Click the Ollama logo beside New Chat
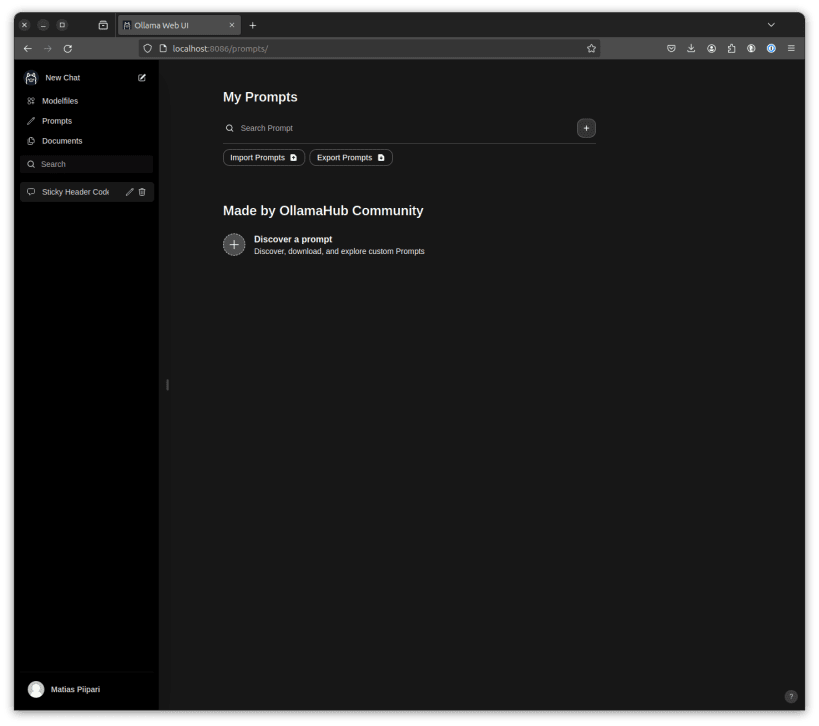This screenshot has width=819, height=726. point(31,77)
